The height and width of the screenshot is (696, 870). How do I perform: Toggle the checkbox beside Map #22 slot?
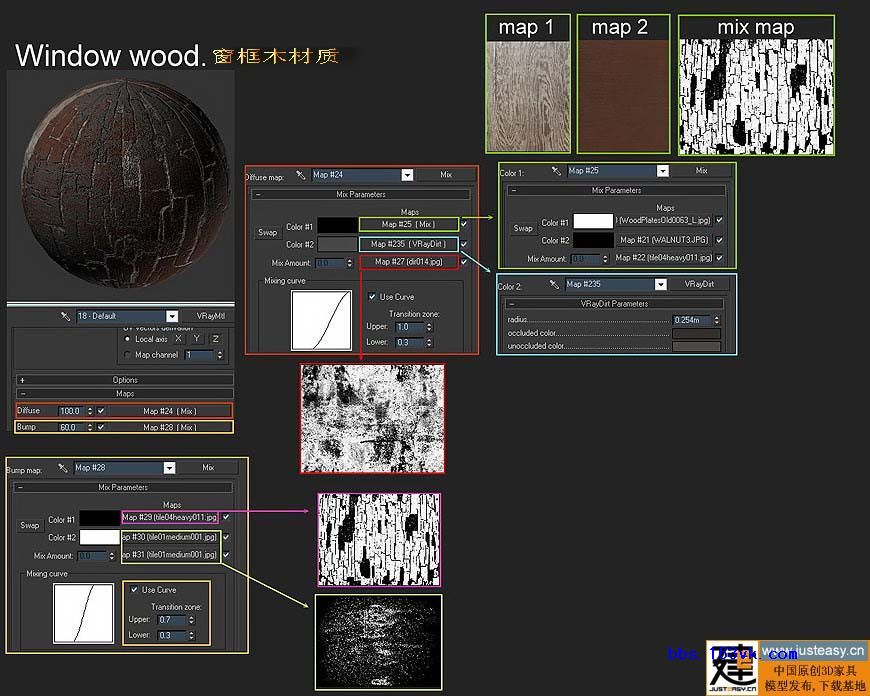click(x=719, y=258)
